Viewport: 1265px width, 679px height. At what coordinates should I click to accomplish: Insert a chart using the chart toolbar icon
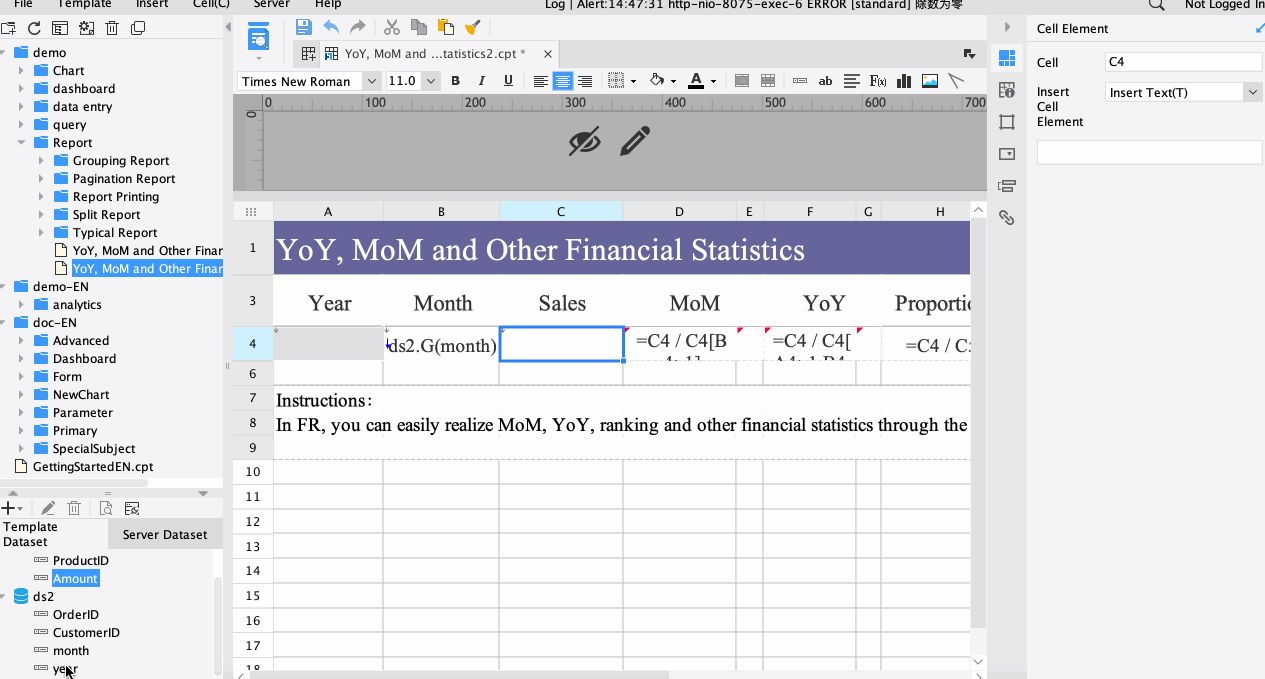903,81
